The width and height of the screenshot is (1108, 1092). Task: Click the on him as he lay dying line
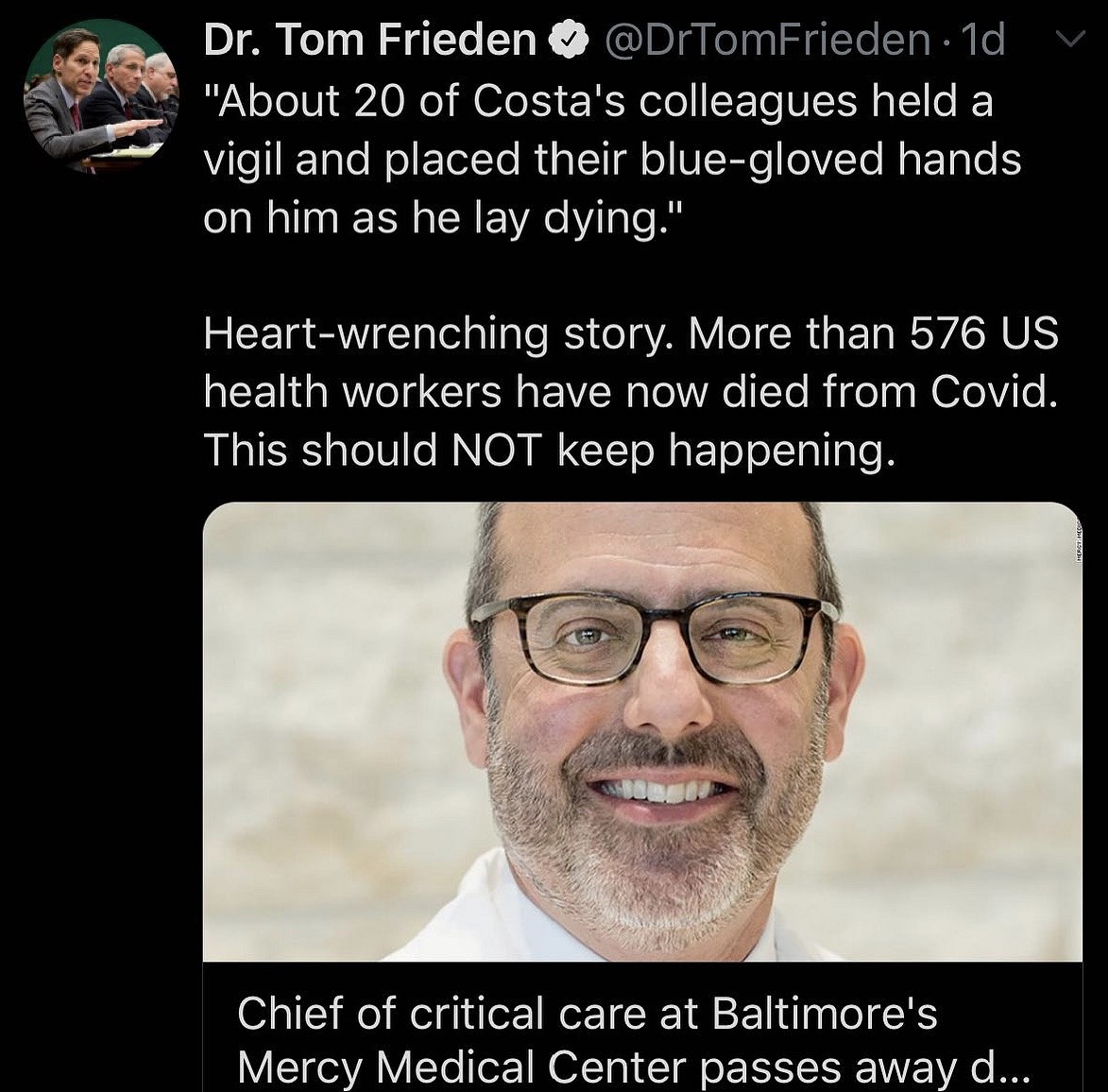tap(440, 217)
